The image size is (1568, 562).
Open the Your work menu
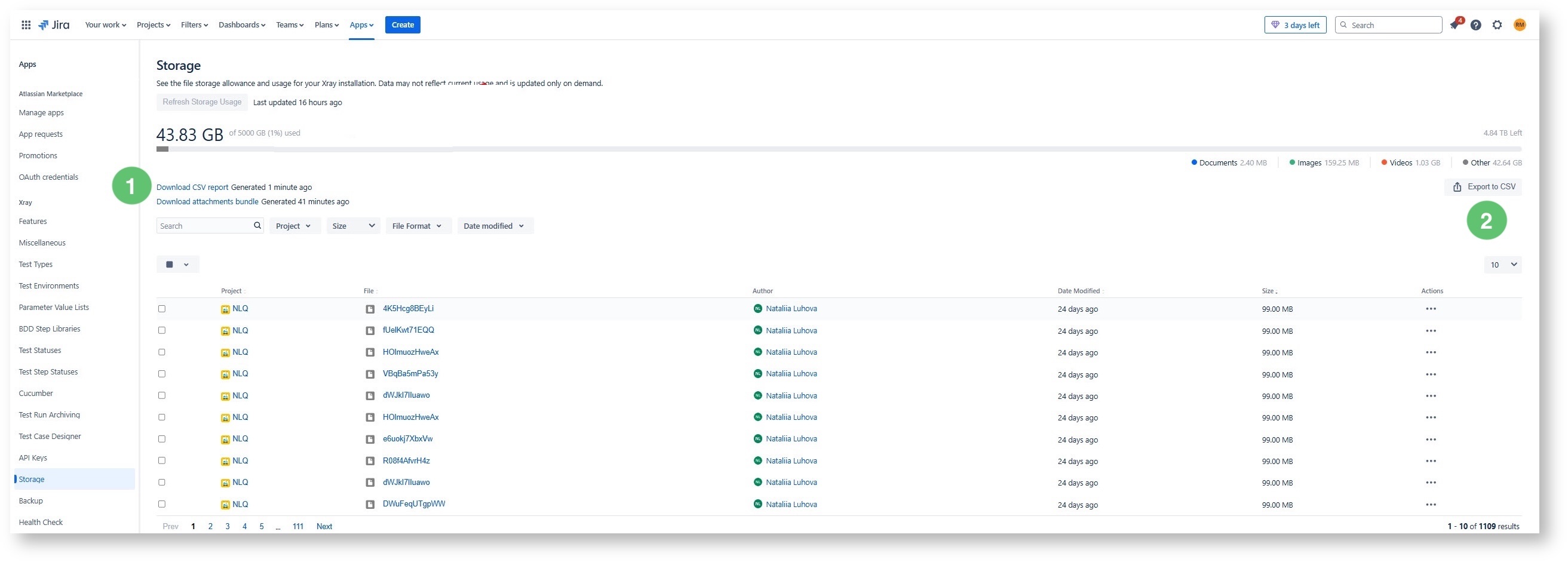[x=105, y=25]
